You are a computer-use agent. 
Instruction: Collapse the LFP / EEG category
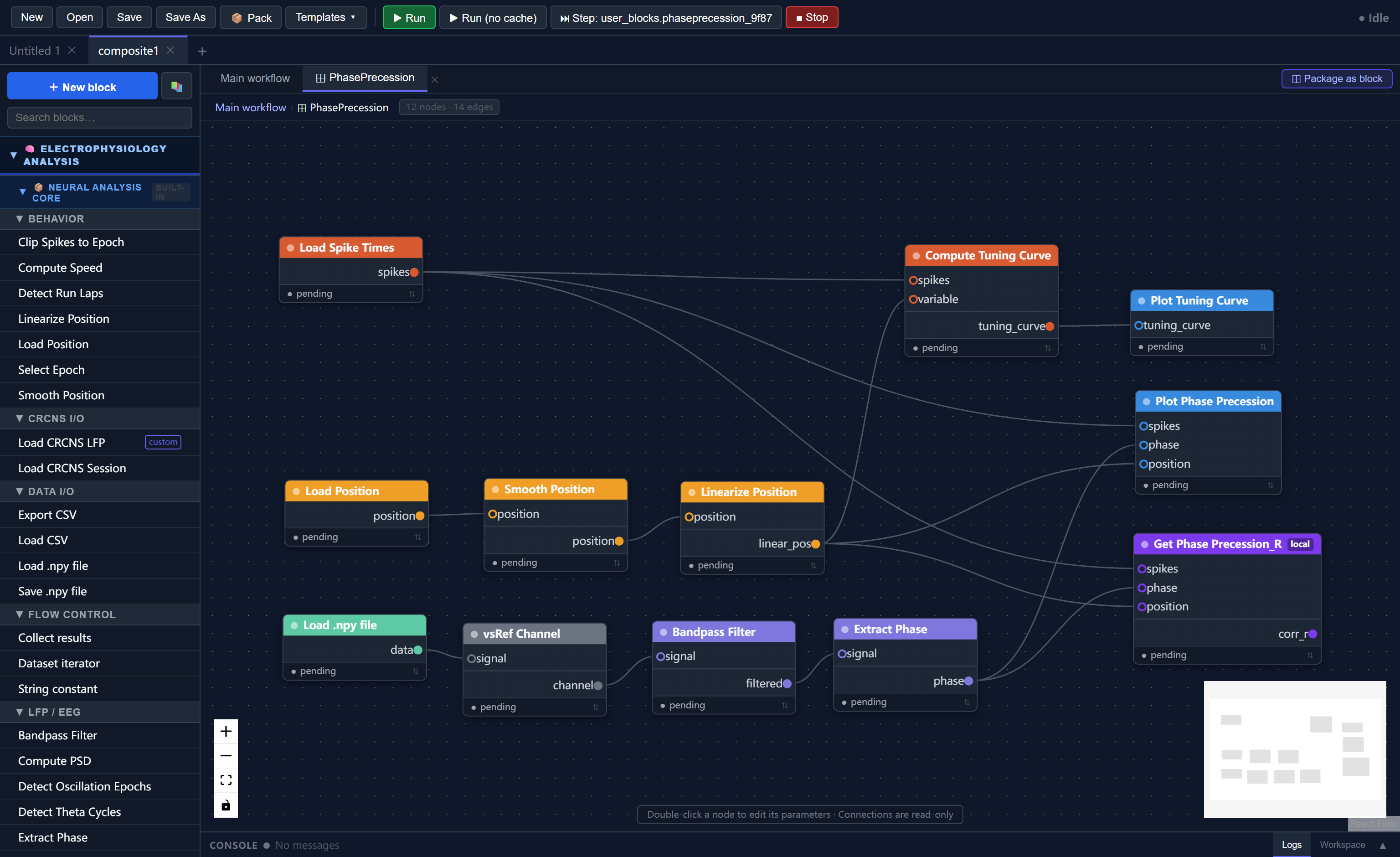pyautogui.click(x=19, y=712)
